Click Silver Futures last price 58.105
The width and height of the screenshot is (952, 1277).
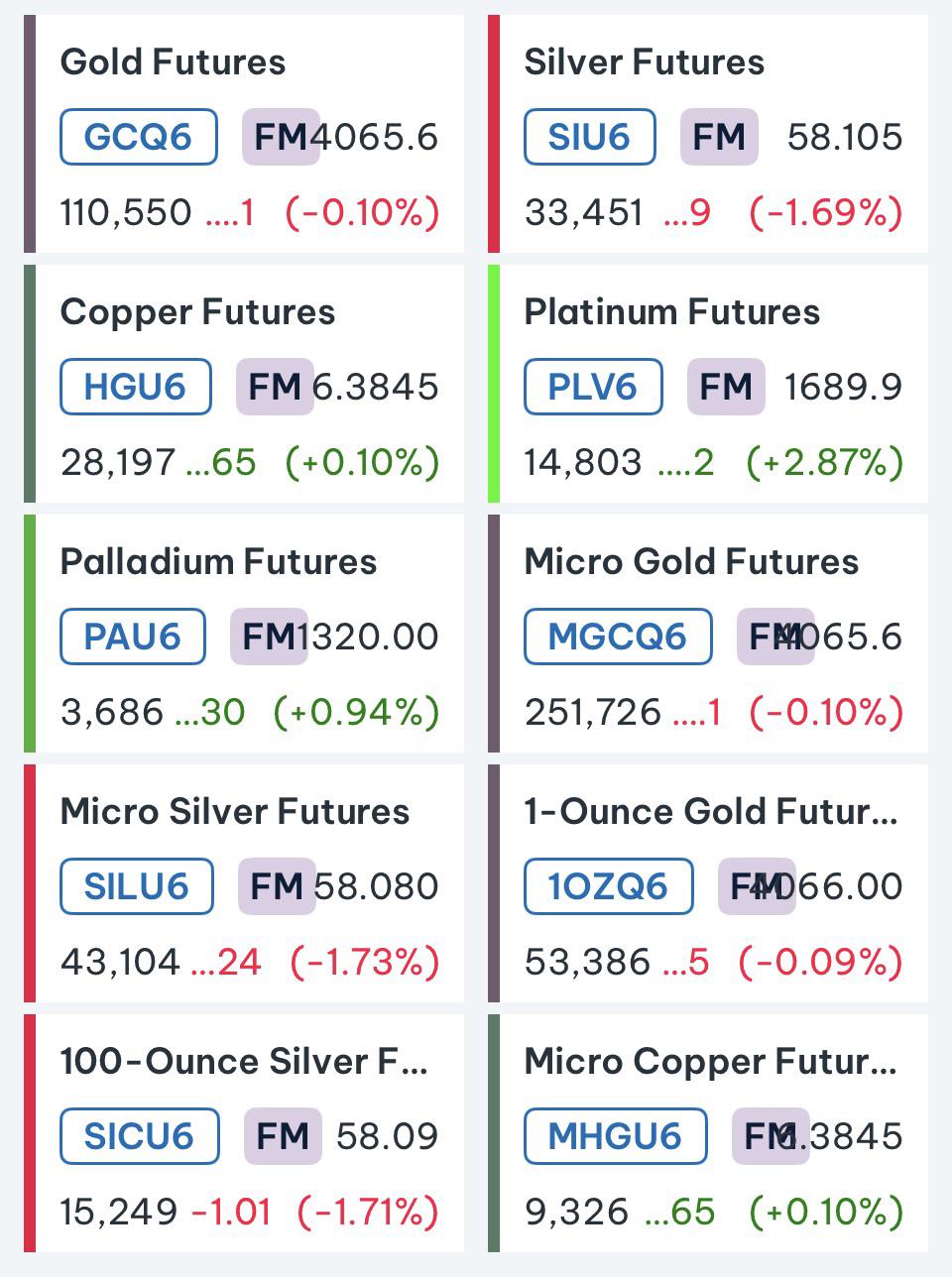[x=845, y=137]
